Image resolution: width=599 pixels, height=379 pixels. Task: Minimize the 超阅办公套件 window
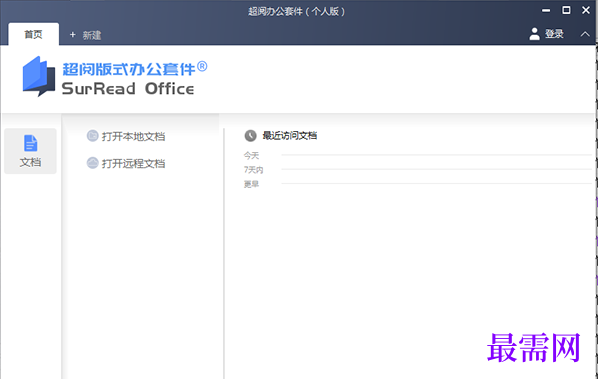tap(546, 11)
